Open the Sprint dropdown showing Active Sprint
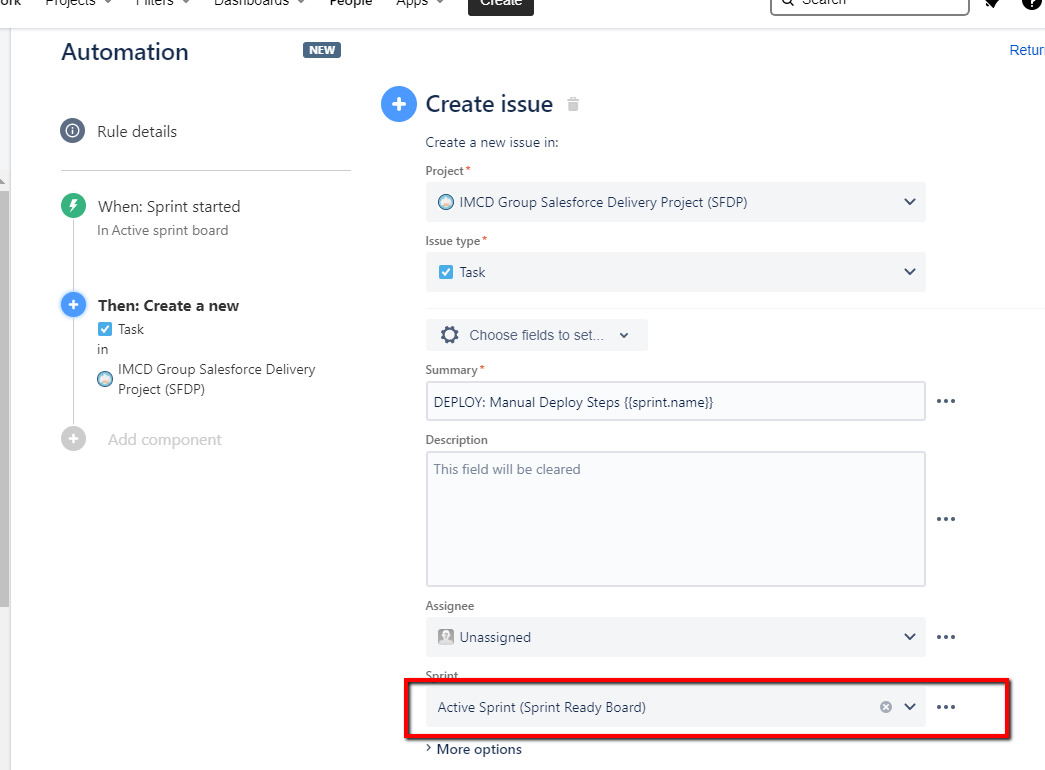Image resolution: width=1045 pixels, height=770 pixels. pos(675,707)
